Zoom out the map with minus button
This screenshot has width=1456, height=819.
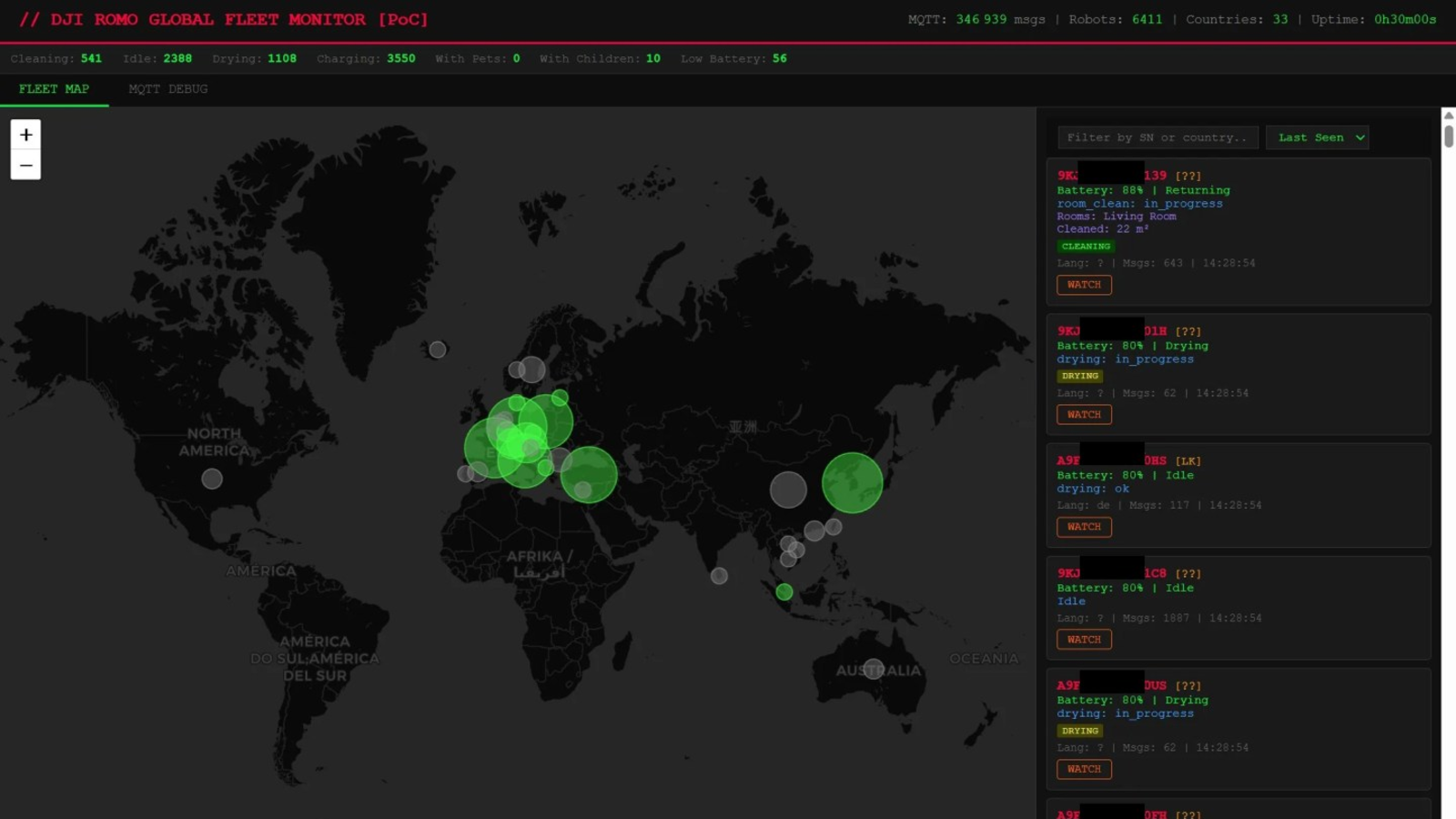(25, 166)
